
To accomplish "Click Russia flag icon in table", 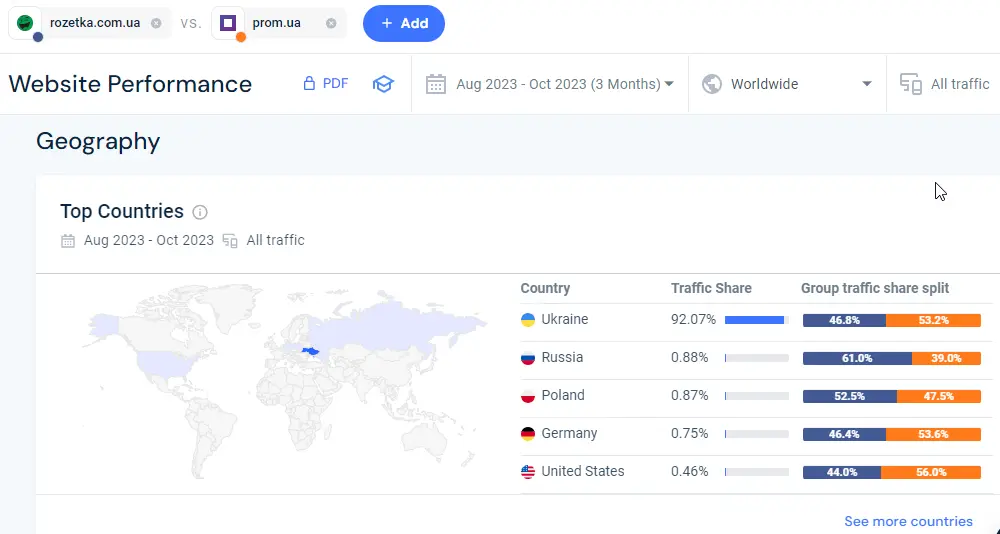I will (x=527, y=358).
